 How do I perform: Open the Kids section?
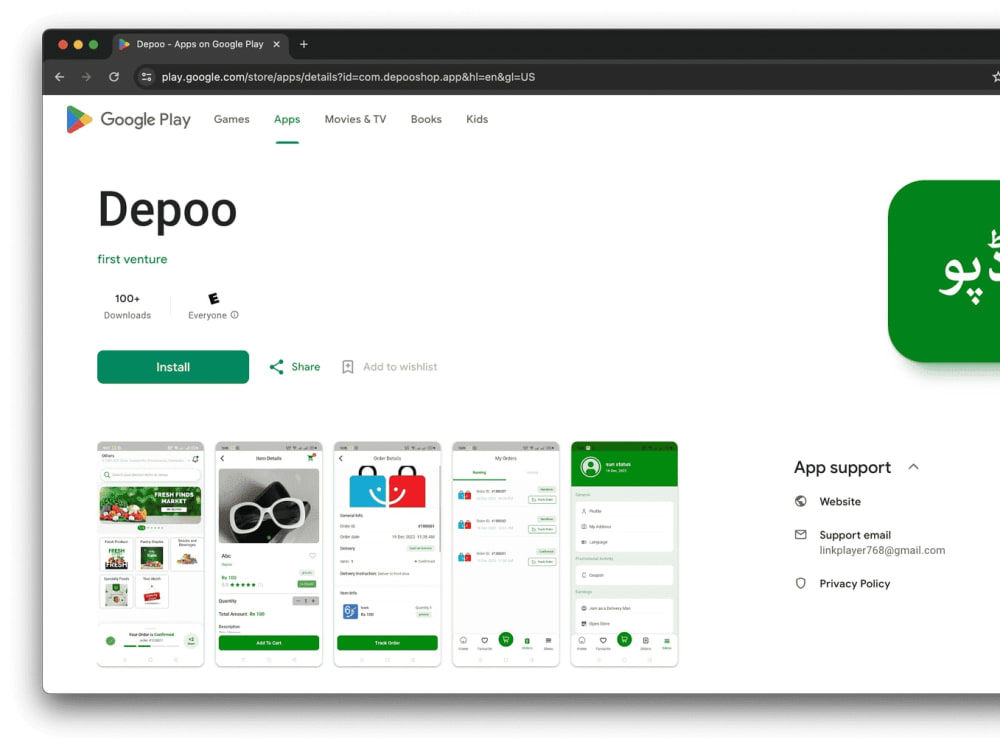click(x=477, y=119)
